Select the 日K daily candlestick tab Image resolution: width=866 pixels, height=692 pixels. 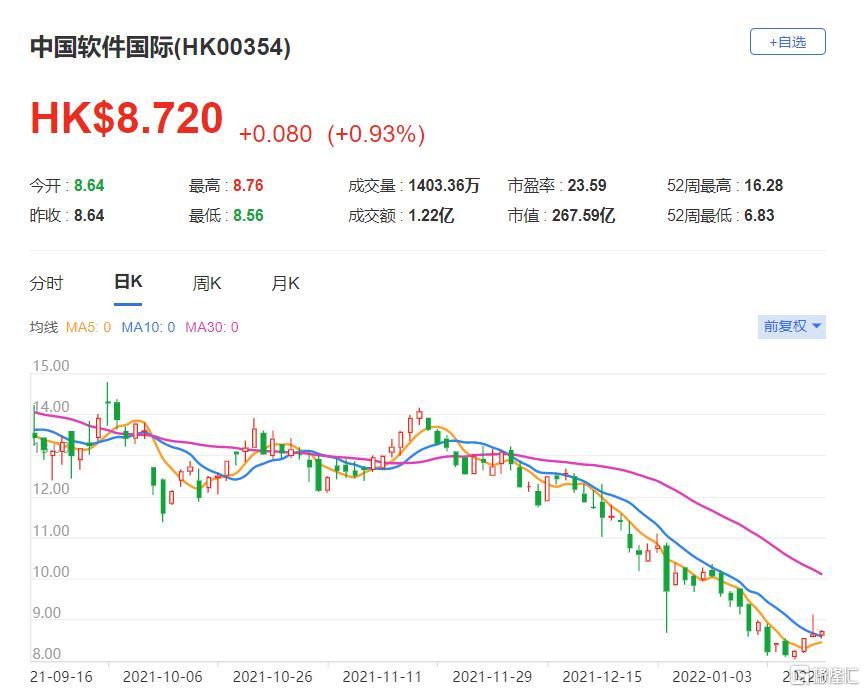[128, 282]
